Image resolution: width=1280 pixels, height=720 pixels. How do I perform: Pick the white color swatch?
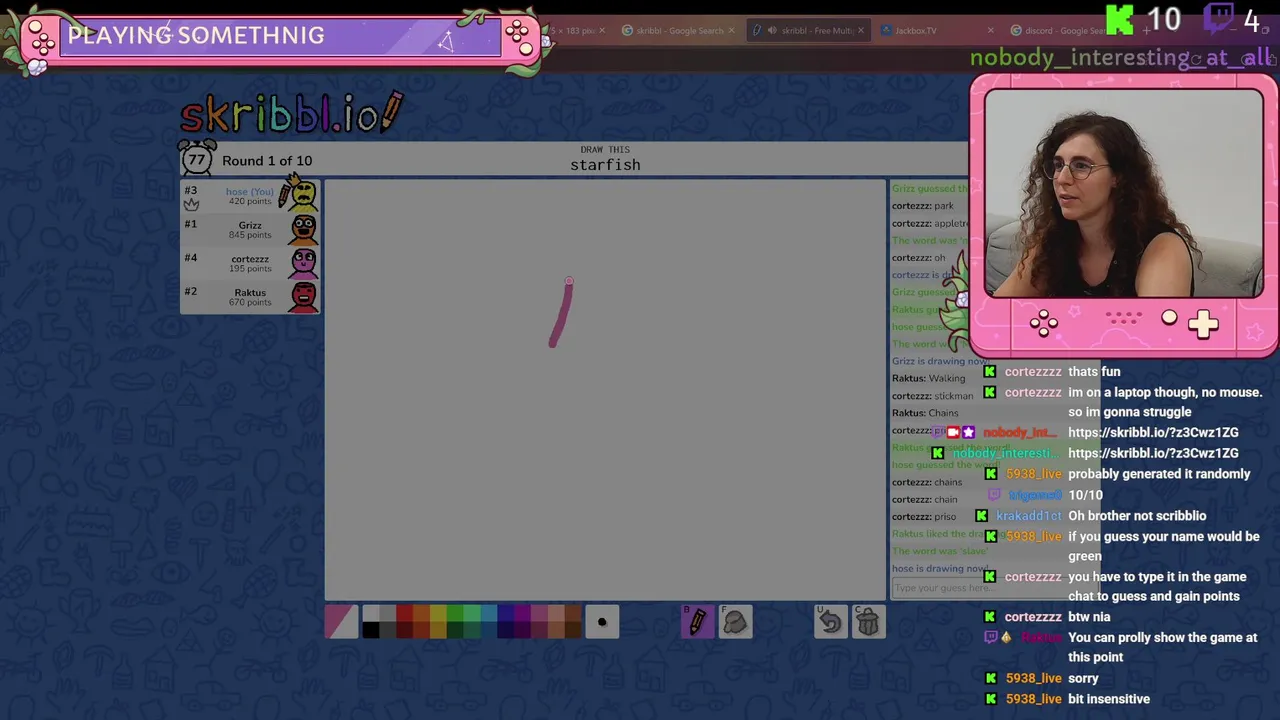click(x=371, y=613)
